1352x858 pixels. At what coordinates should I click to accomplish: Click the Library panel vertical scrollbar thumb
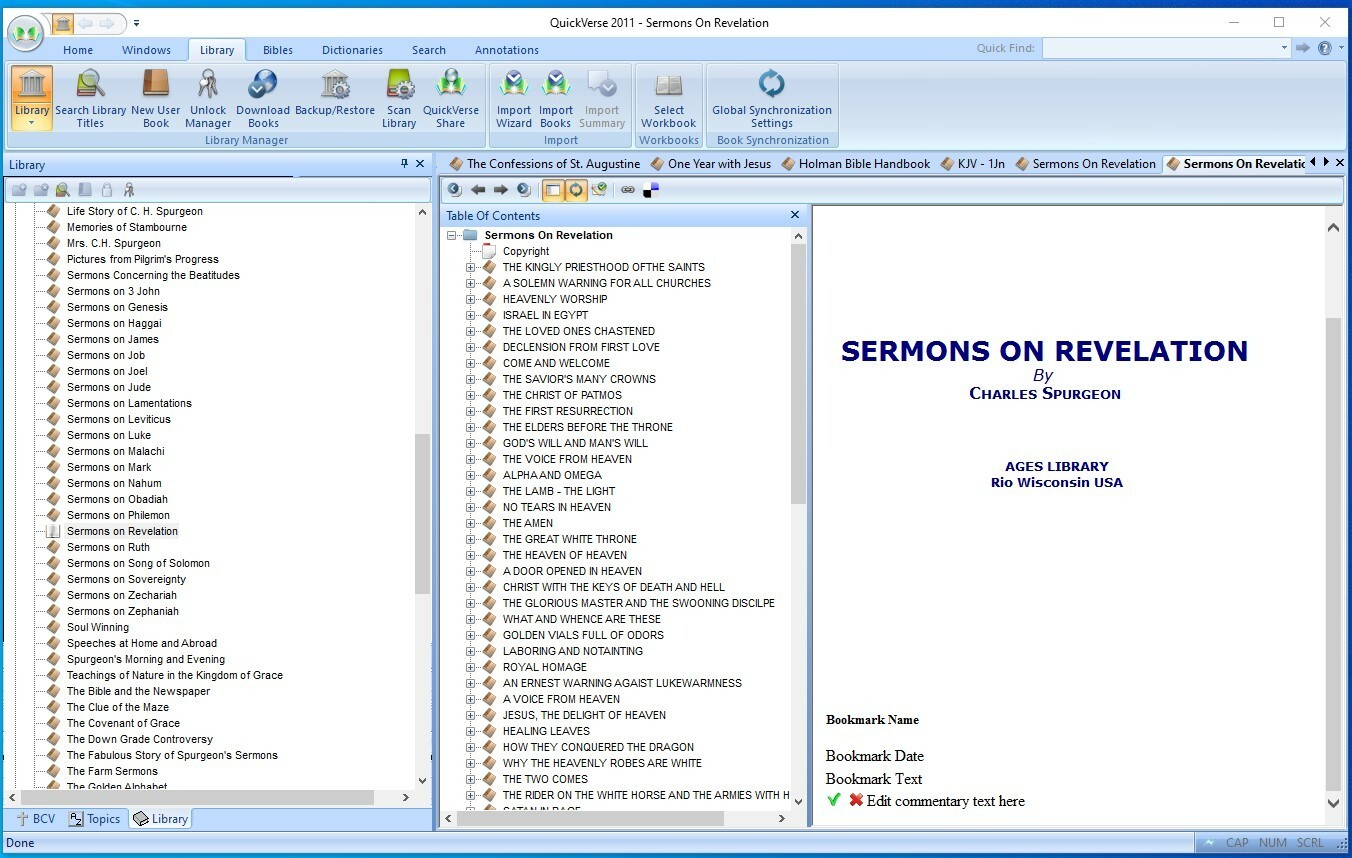click(422, 515)
